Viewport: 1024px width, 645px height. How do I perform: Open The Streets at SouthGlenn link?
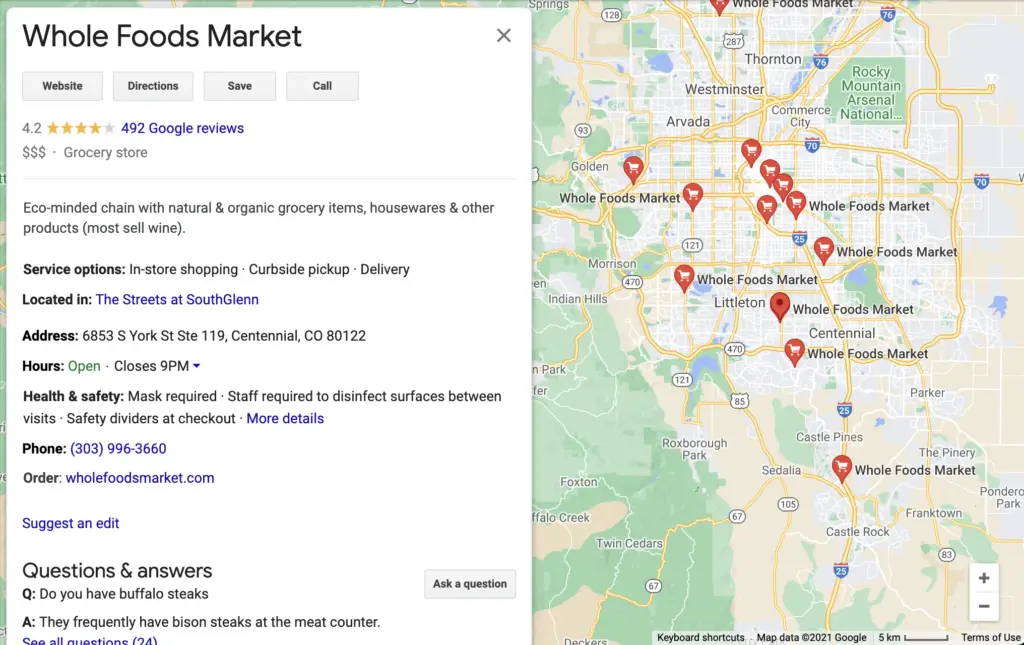pos(177,300)
